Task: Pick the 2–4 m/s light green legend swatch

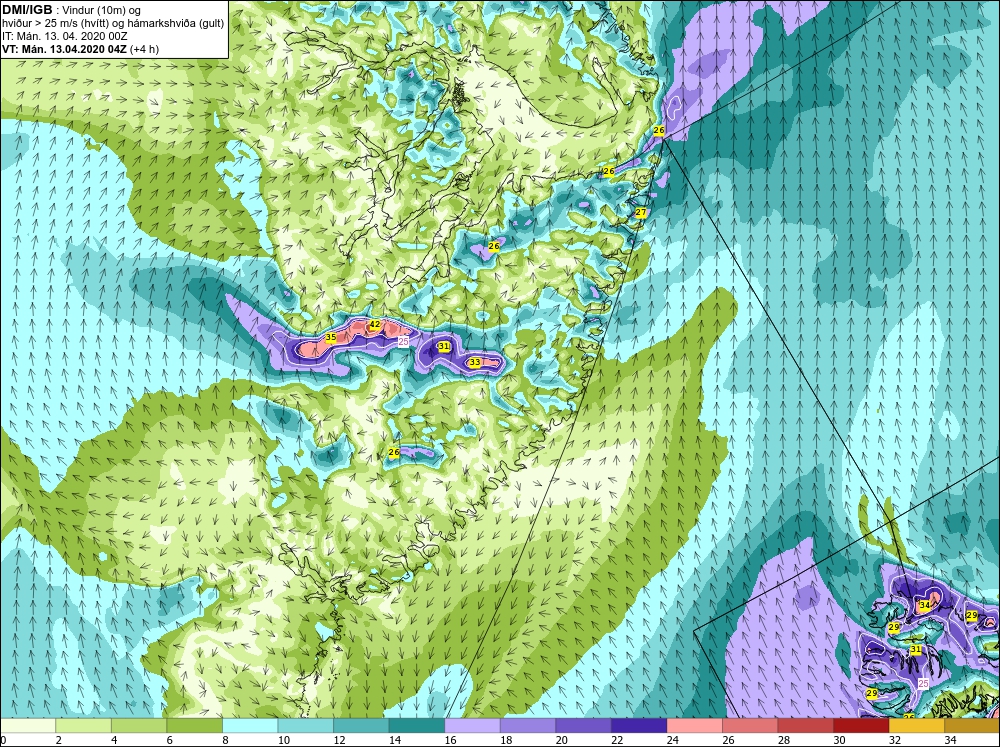Action: (84, 725)
